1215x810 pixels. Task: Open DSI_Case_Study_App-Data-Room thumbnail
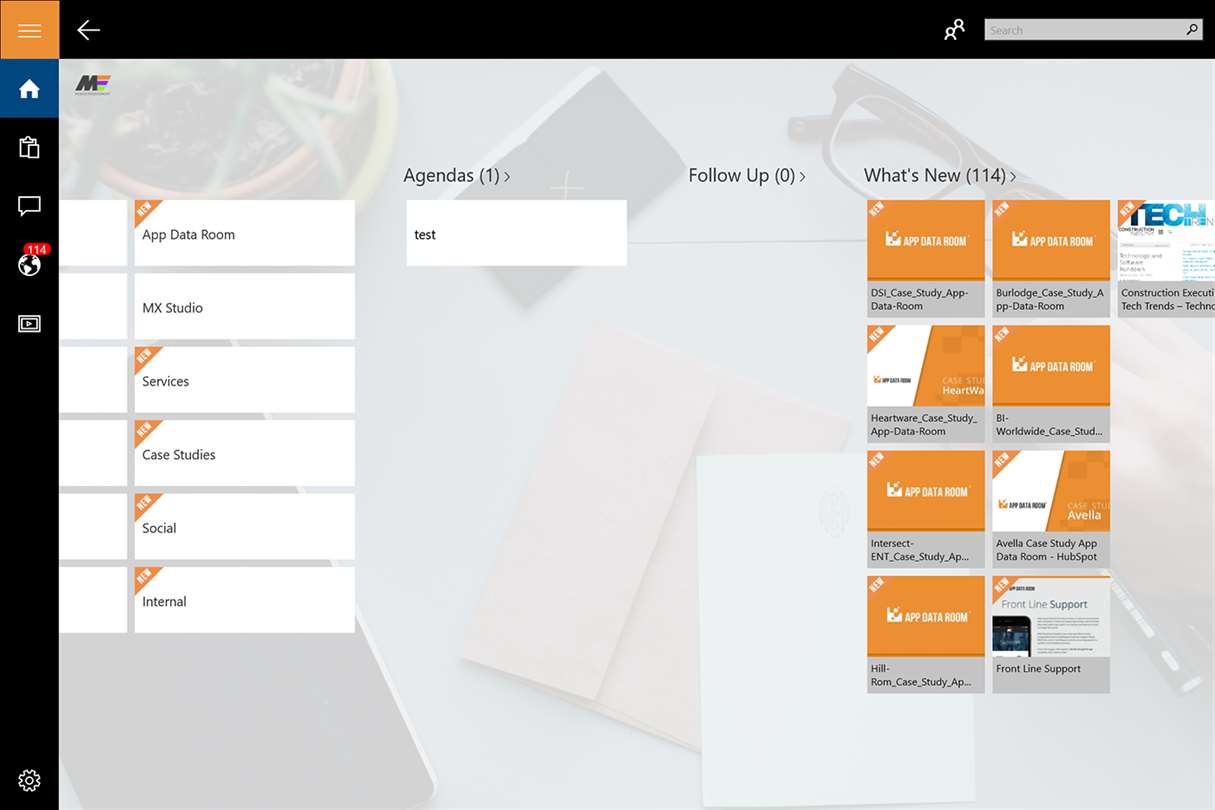926,259
